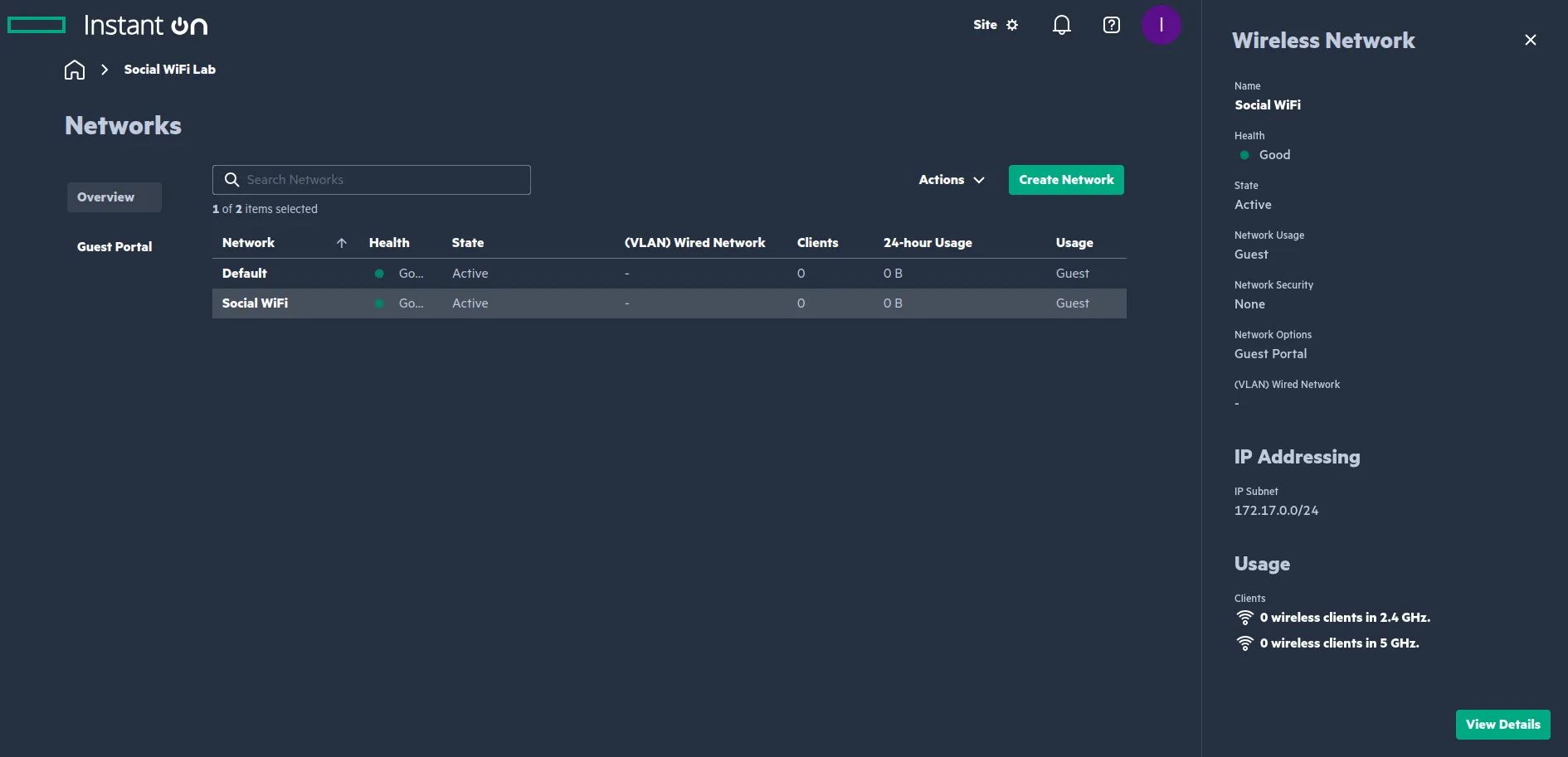The image size is (1568, 757).
Task: Open the Guest Portal tab
Action: point(114,247)
